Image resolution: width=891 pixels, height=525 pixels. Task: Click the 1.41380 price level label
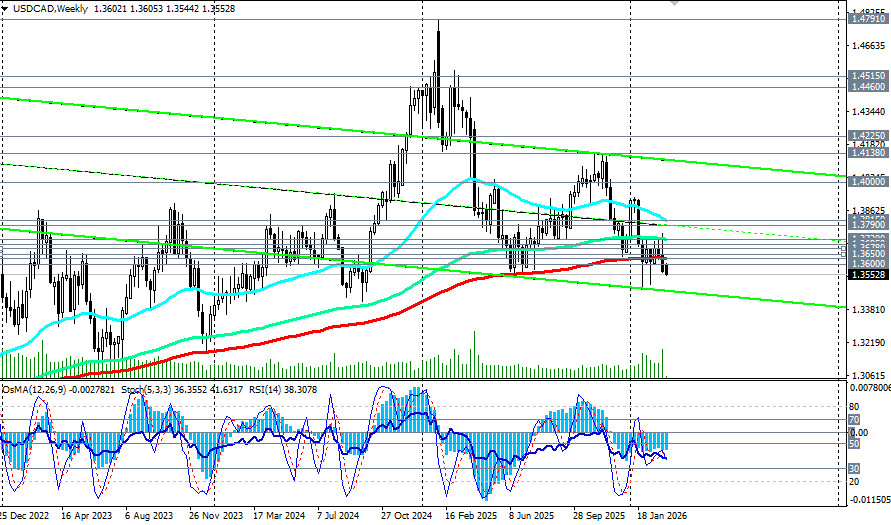(868, 153)
